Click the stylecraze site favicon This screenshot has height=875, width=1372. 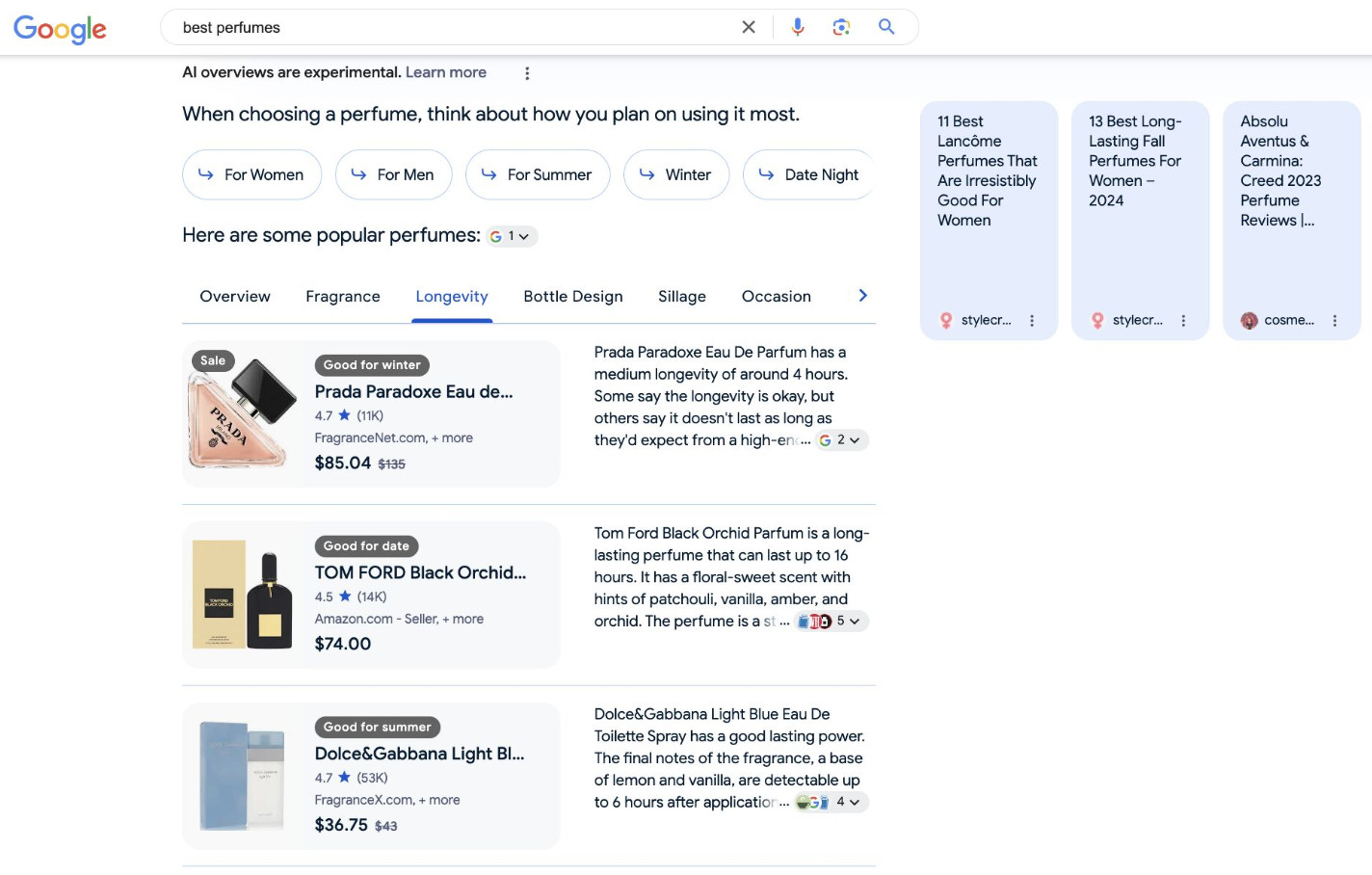click(945, 320)
